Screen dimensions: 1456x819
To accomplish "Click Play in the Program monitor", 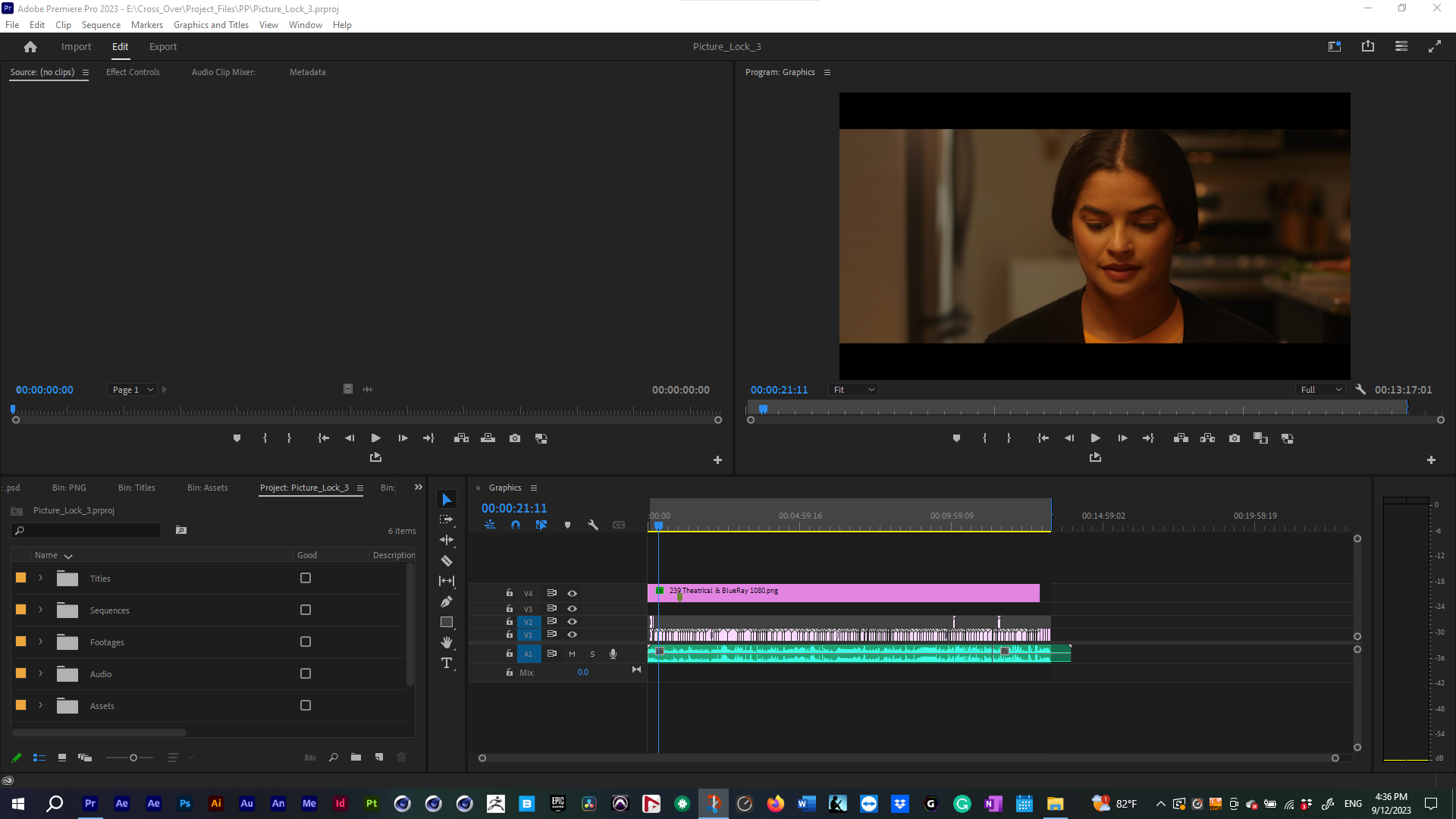I will pos(1095,438).
